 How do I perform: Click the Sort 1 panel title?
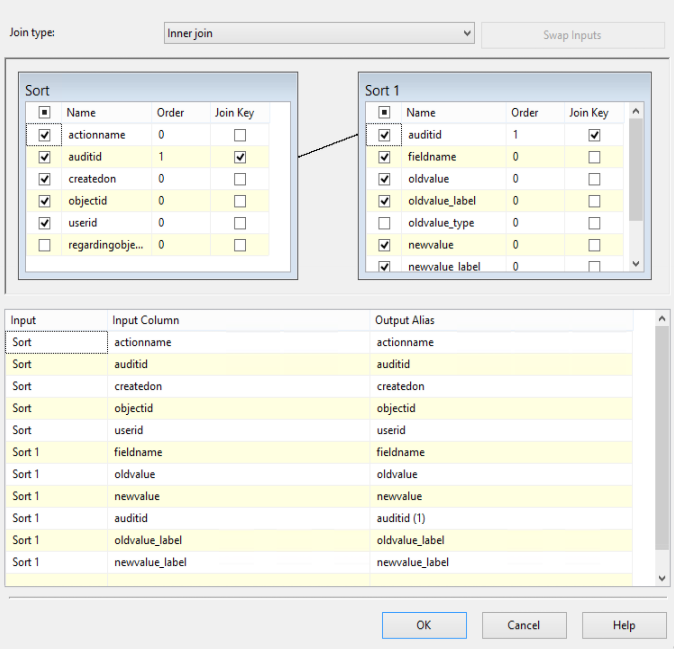[x=382, y=90]
